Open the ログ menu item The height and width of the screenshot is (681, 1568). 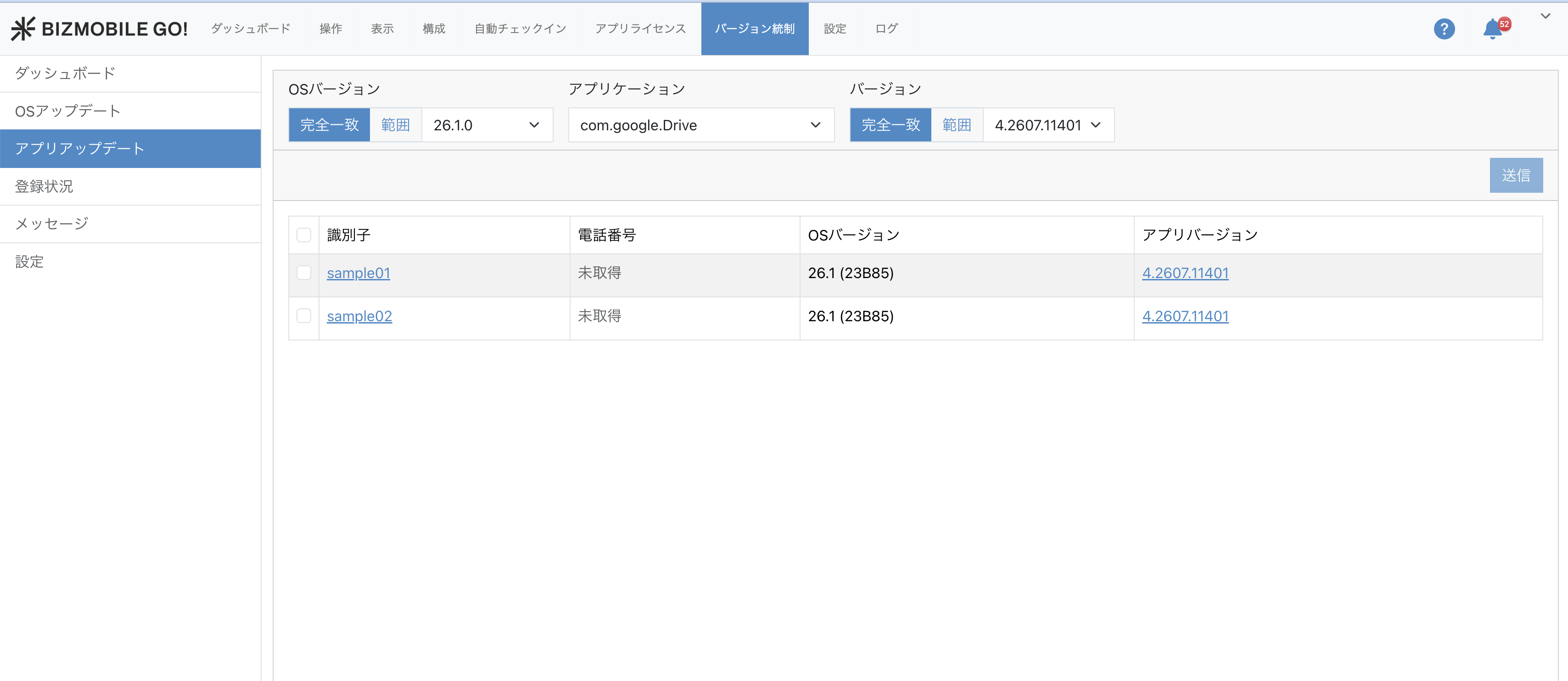click(886, 28)
